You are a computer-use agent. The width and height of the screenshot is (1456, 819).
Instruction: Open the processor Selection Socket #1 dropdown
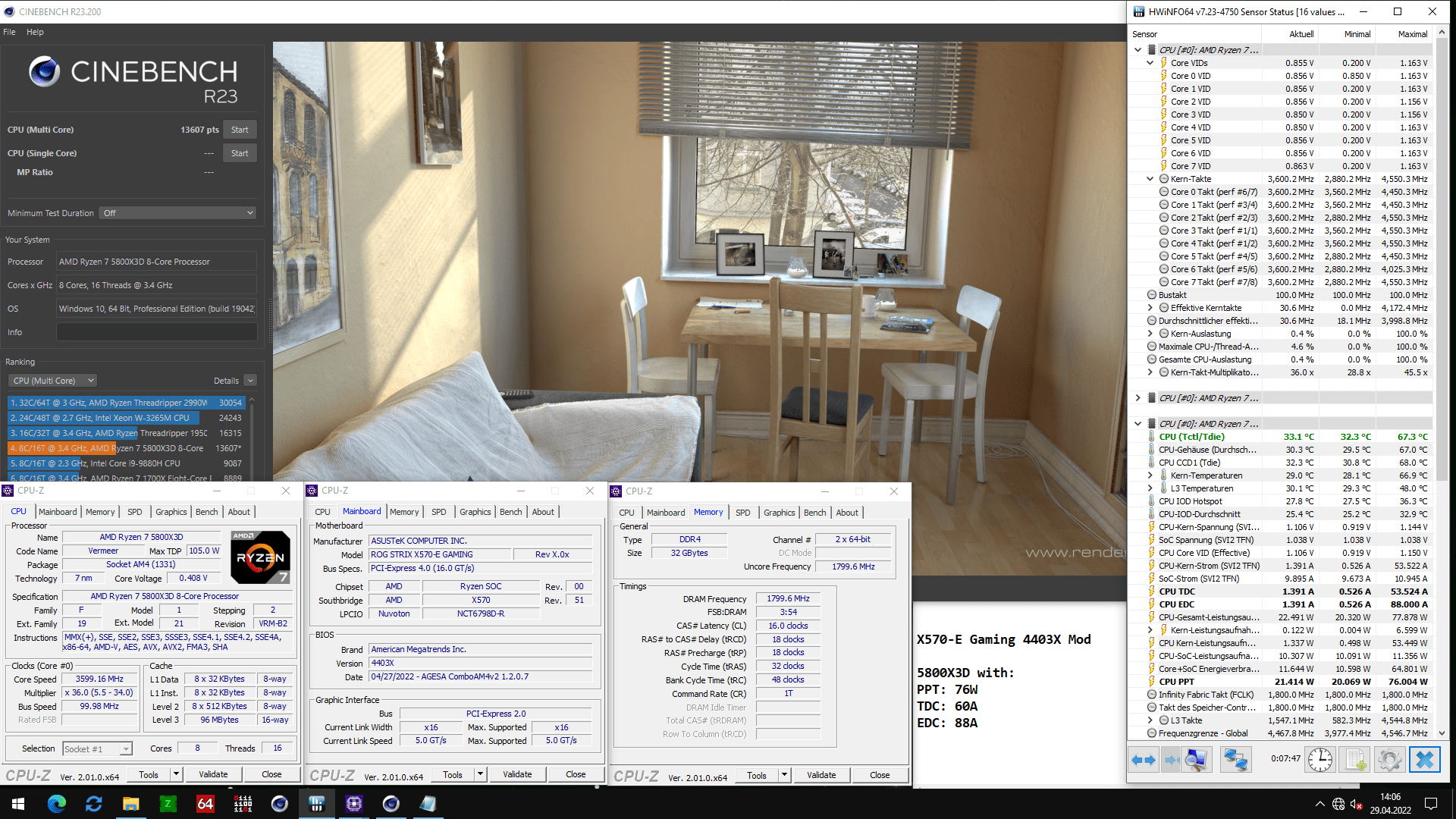(x=98, y=749)
